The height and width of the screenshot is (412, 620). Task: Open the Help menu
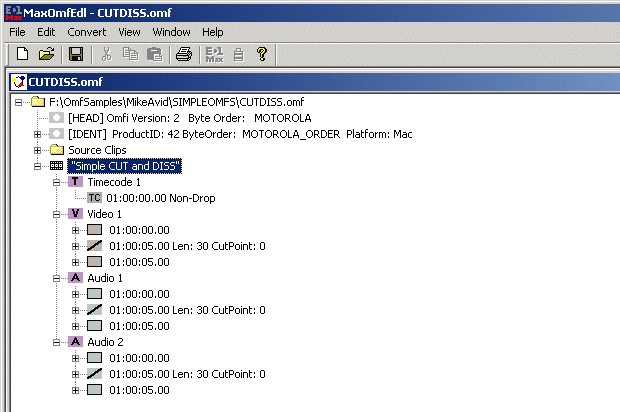click(213, 32)
